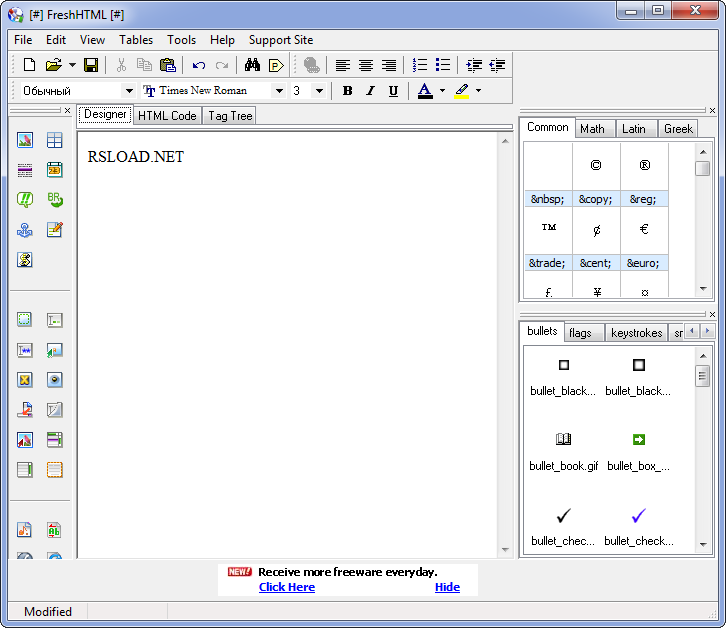The width and height of the screenshot is (726, 628).
Task: Open a file with folder icon
Action: tap(54, 65)
